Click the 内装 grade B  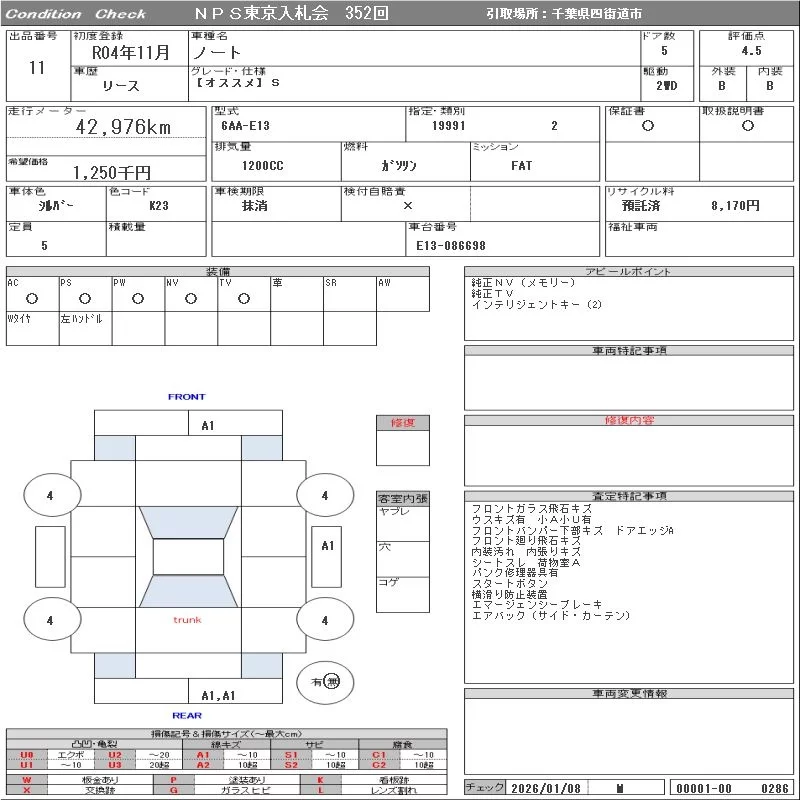point(770,86)
